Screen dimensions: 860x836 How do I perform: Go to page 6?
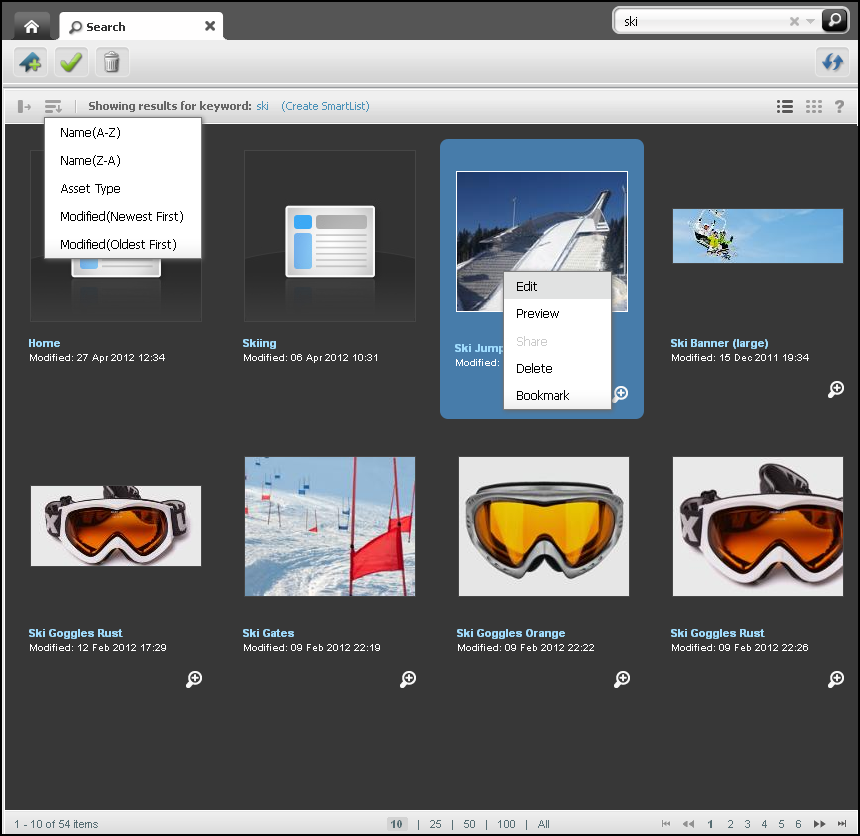[x=798, y=824]
